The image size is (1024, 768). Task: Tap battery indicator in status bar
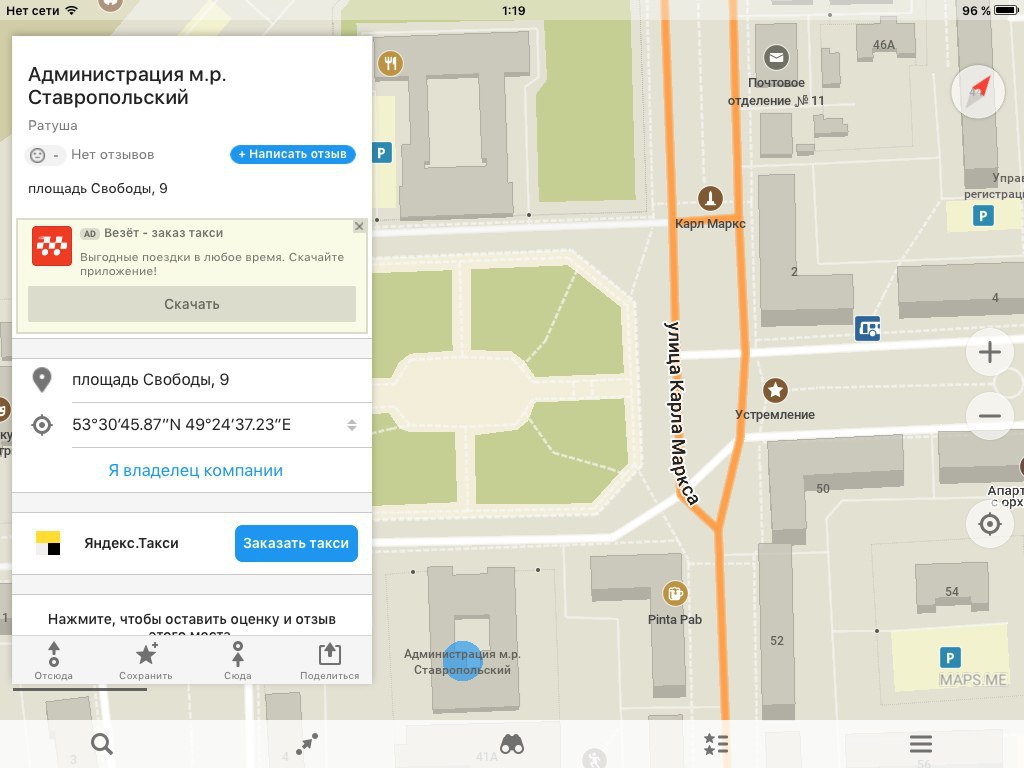point(1006,10)
